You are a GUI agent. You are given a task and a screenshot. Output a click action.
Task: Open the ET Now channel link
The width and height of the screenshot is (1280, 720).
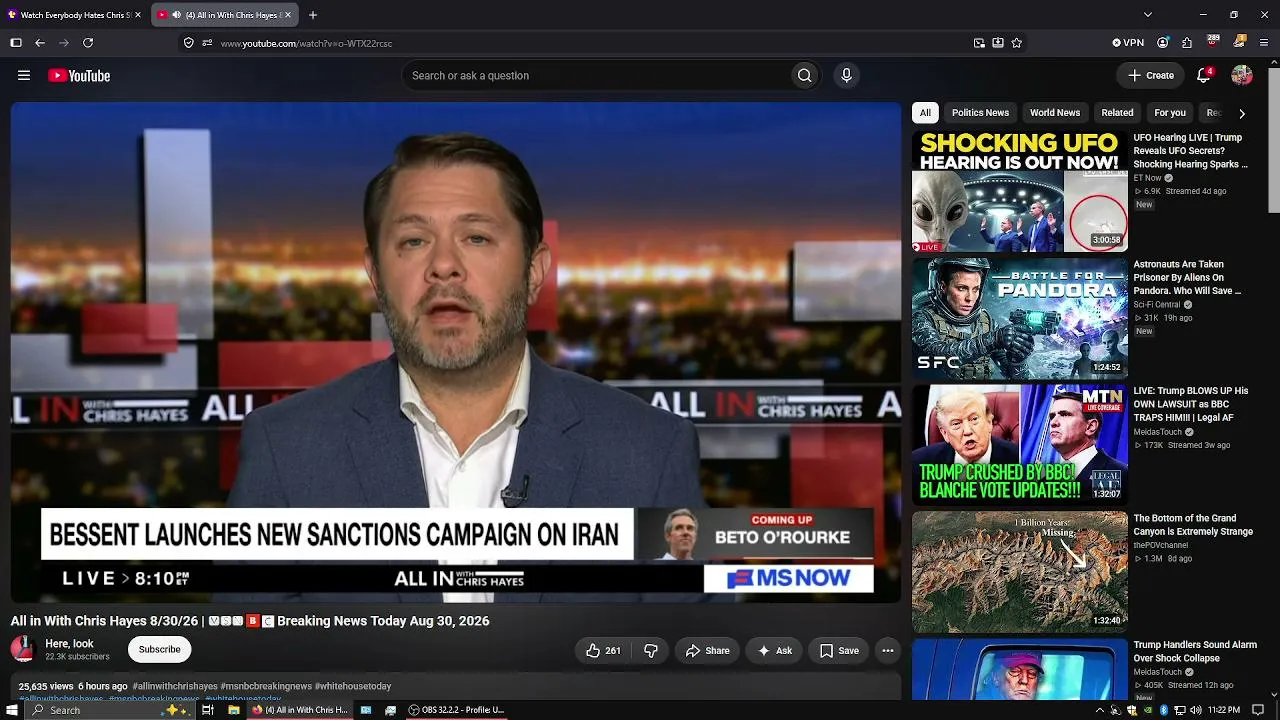1147,178
